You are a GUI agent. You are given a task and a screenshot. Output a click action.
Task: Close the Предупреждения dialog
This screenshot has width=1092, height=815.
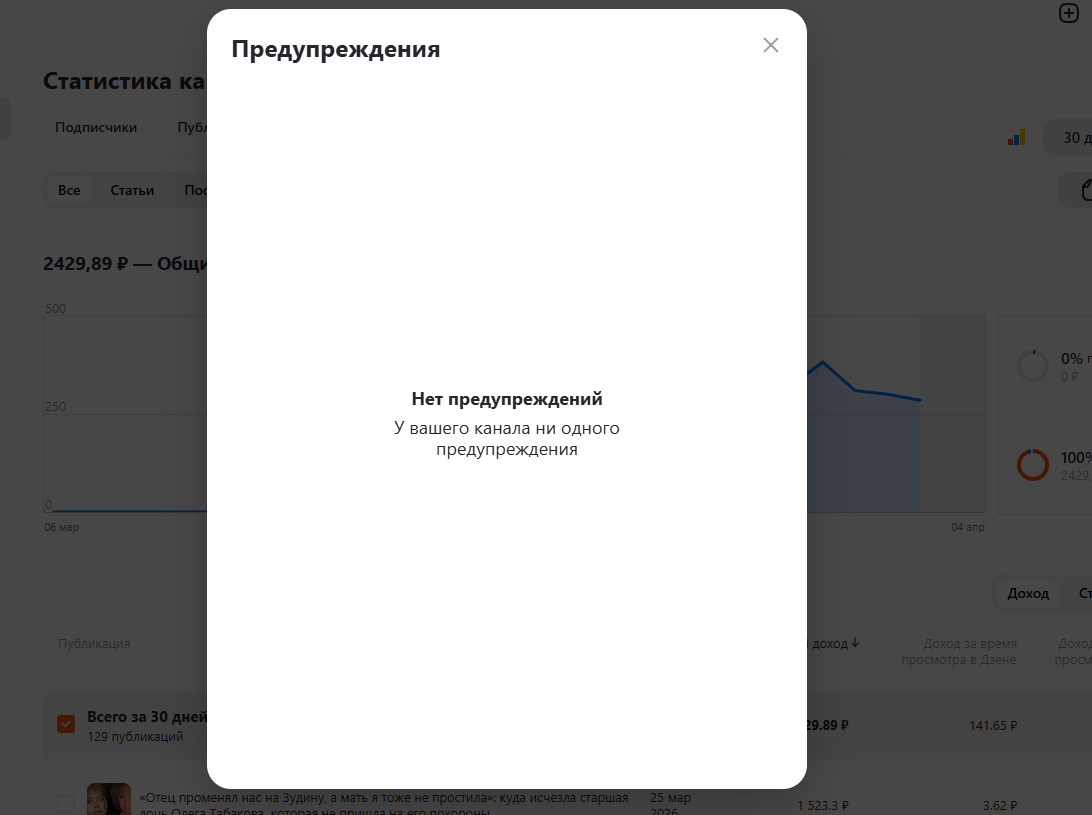(x=770, y=45)
